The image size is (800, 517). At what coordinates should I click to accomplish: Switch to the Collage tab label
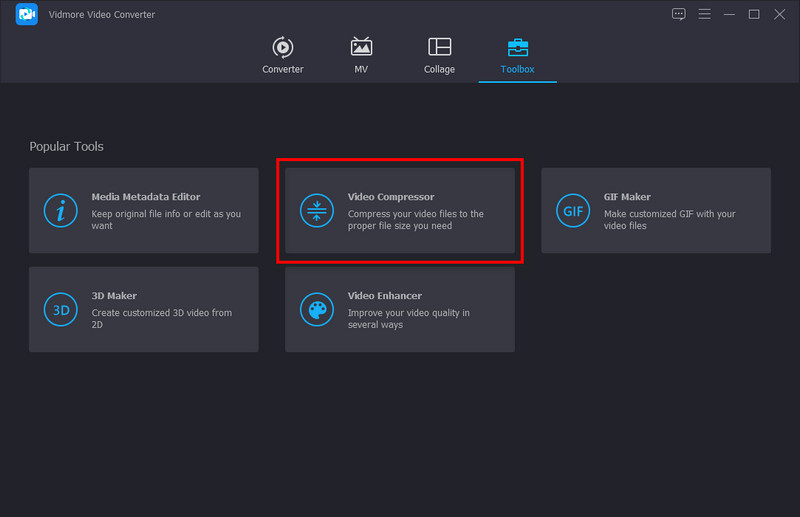(x=439, y=69)
